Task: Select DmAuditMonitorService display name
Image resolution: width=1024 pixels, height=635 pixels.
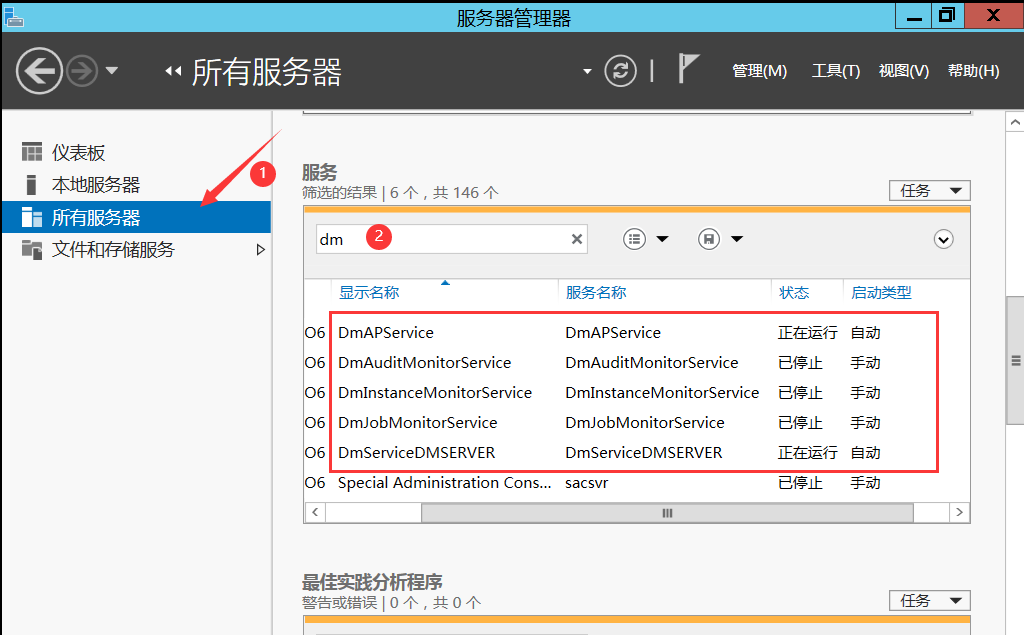Action: [x=424, y=363]
